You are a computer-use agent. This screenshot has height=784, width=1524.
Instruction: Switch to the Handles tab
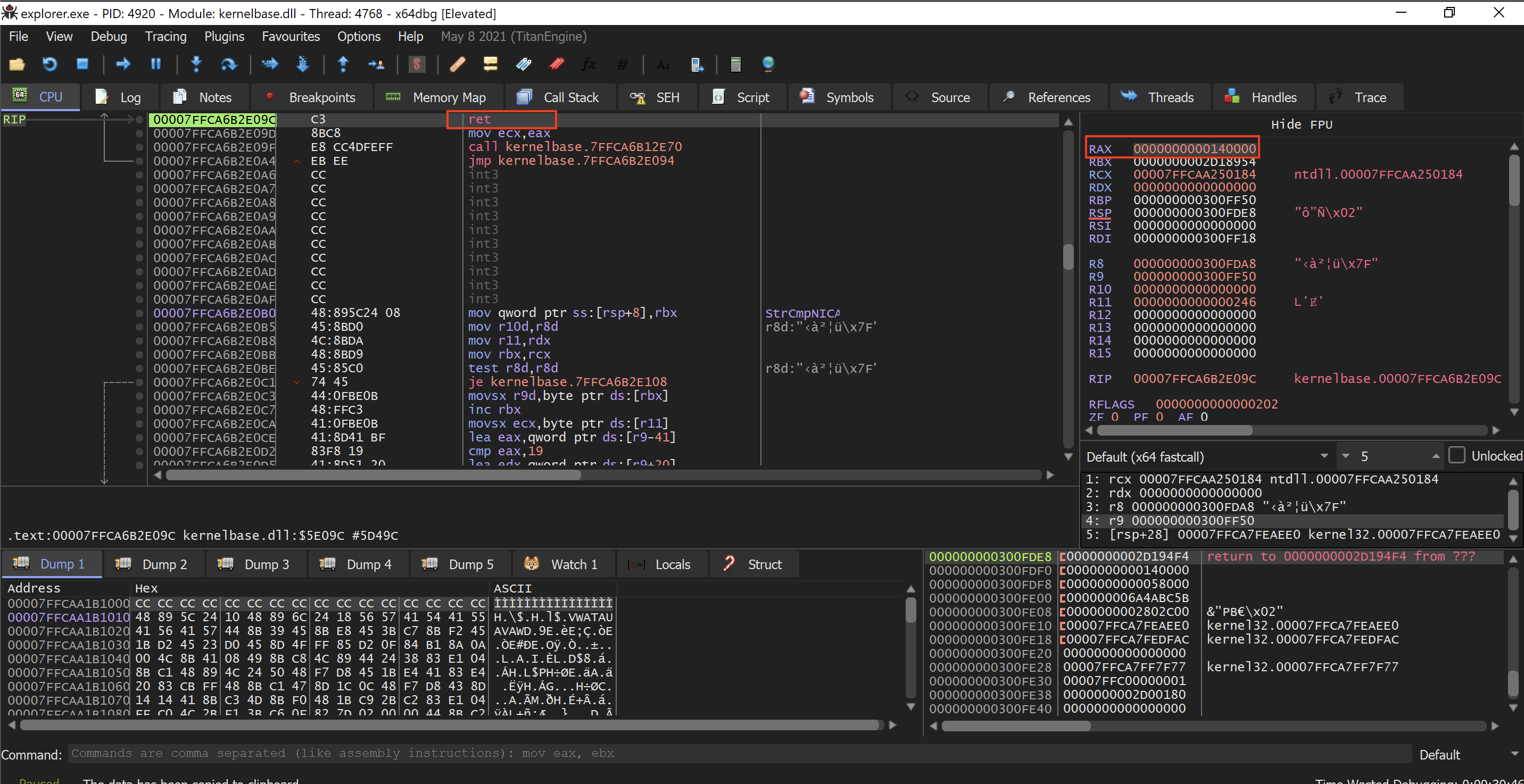pyautogui.click(x=1263, y=97)
